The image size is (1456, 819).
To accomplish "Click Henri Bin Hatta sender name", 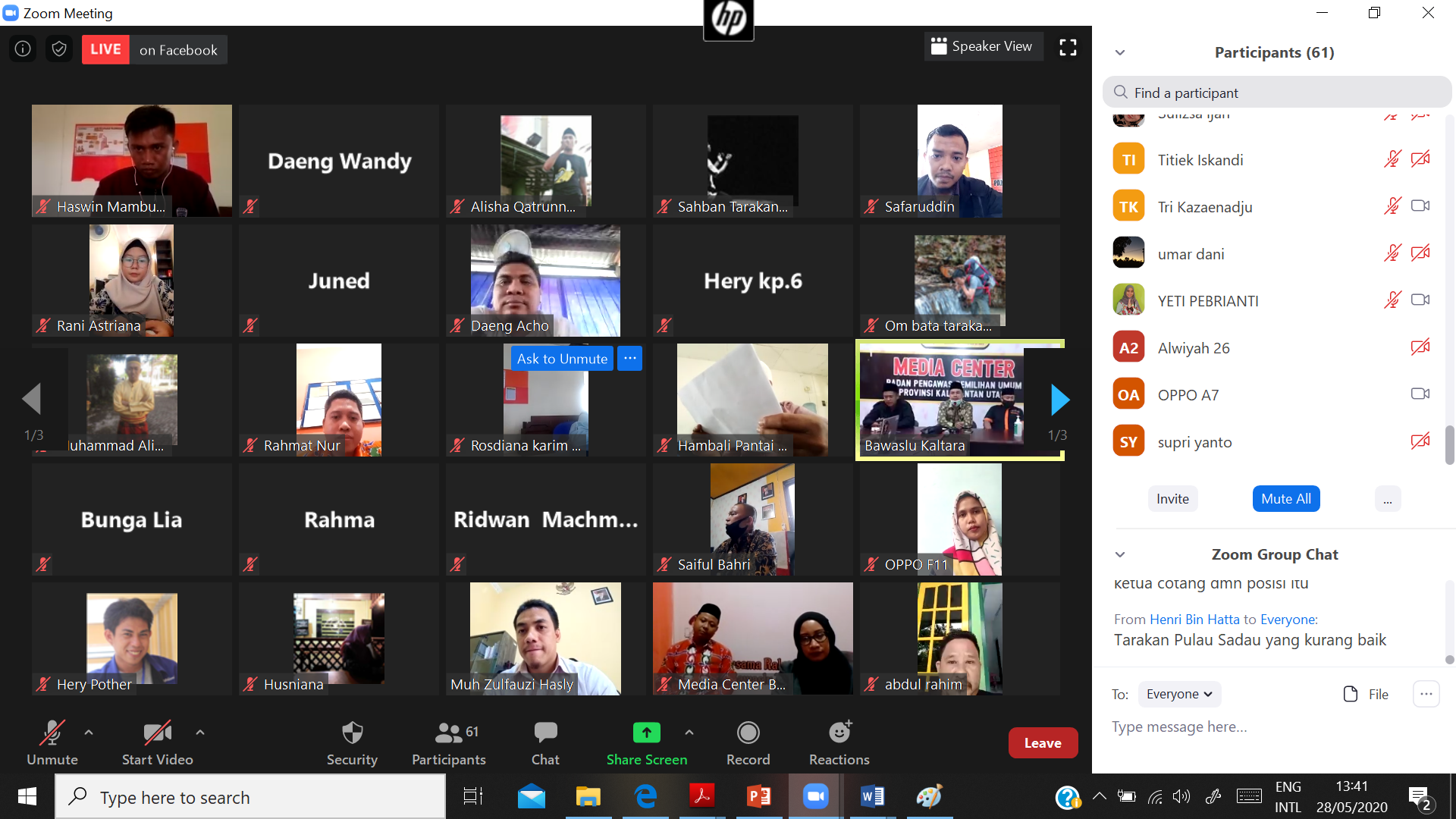I will (x=1194, y=620).
